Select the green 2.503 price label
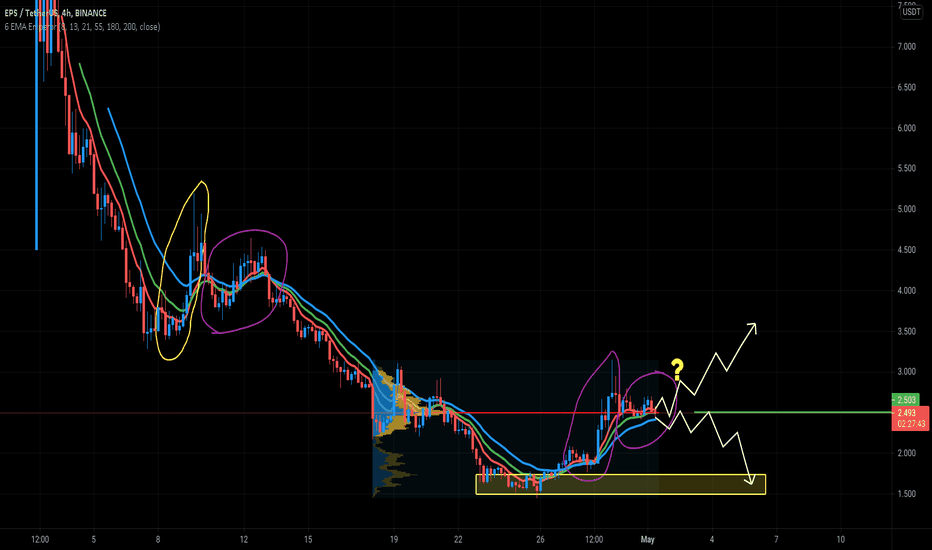The height and width of the screenshot is (550, 932). click(x=905, y=400)
